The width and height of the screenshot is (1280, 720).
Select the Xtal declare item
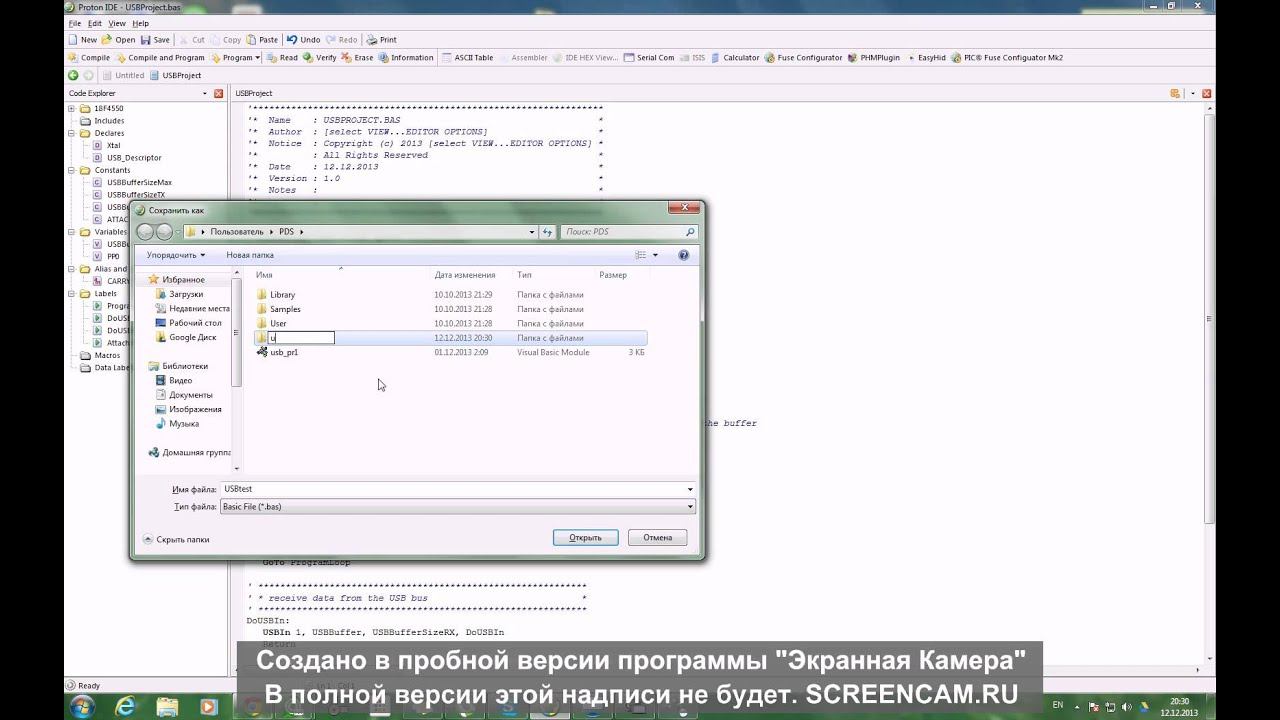tap(113, 145)
